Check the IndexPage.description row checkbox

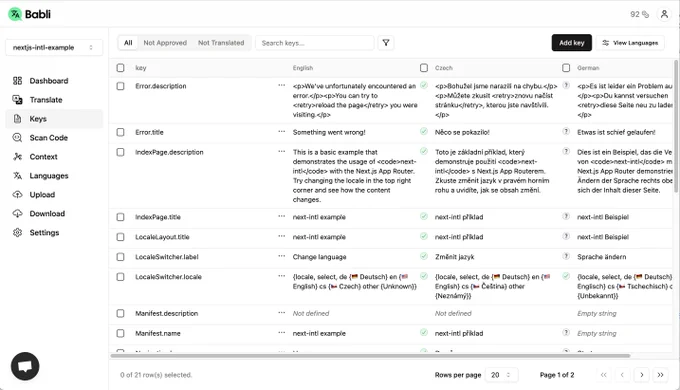tap(121, 152)
